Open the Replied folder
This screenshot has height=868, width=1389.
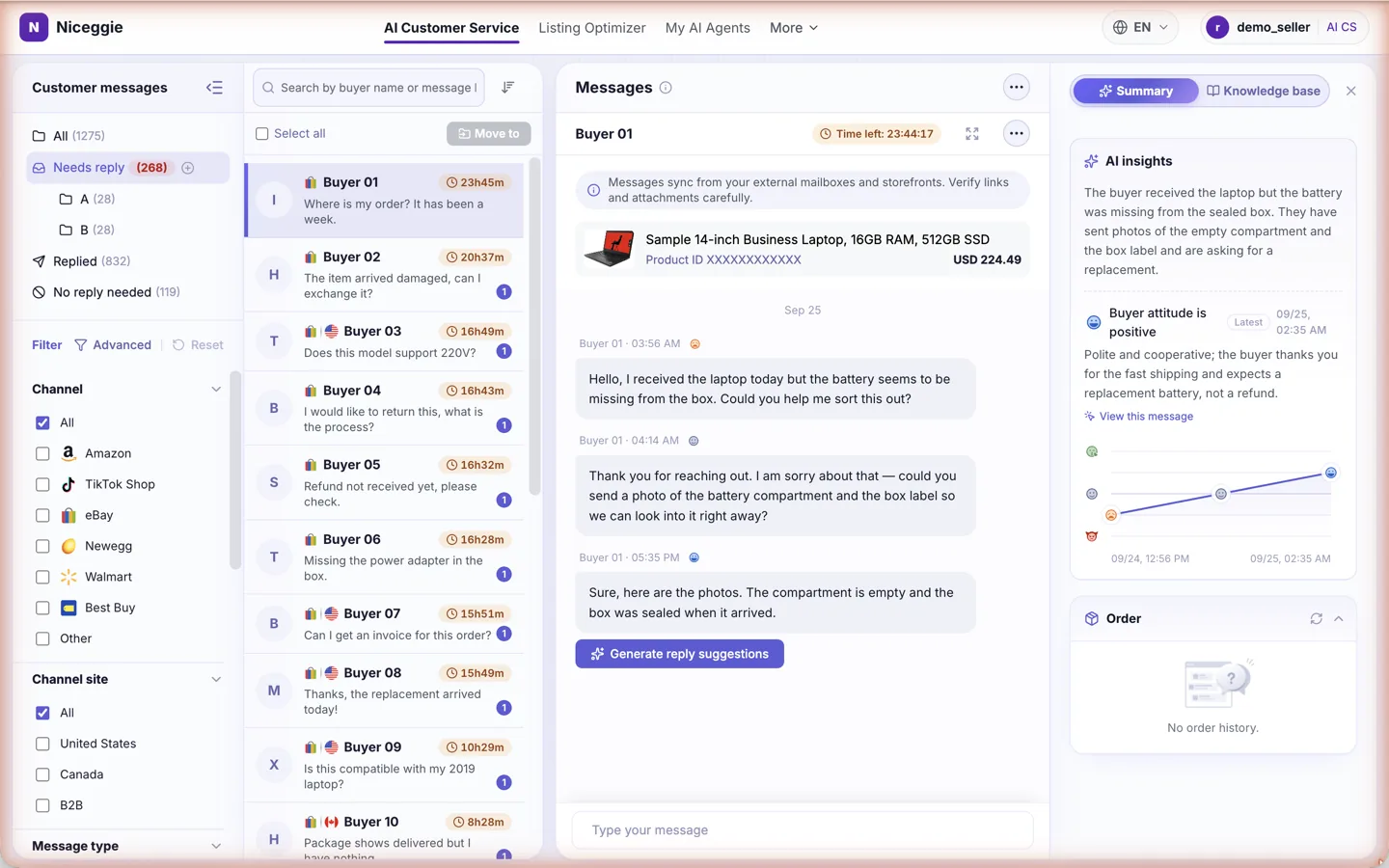(x=82, y=261)
